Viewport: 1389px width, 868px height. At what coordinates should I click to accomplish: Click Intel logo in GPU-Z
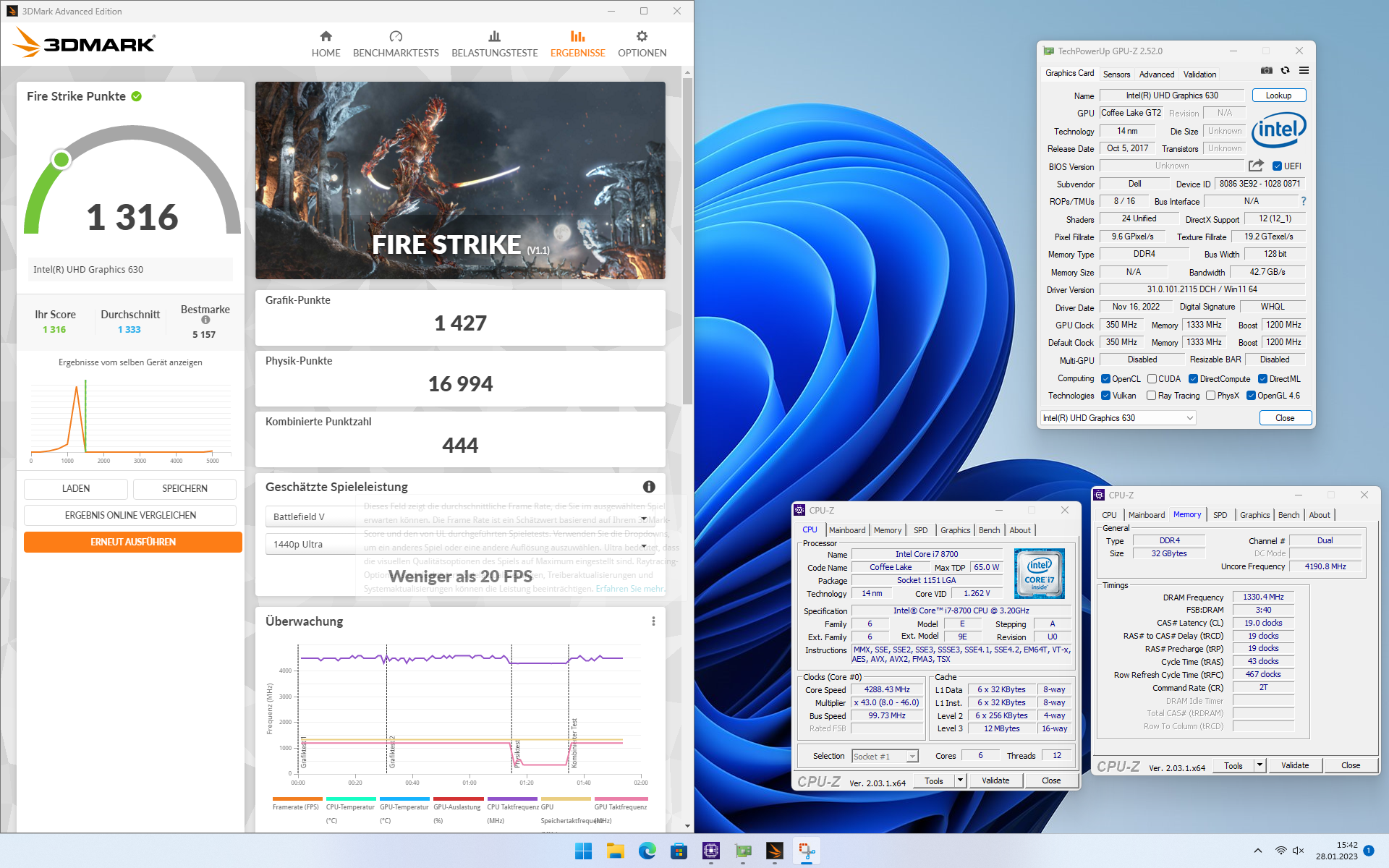pyautogui.click(x=1278, y=130)
